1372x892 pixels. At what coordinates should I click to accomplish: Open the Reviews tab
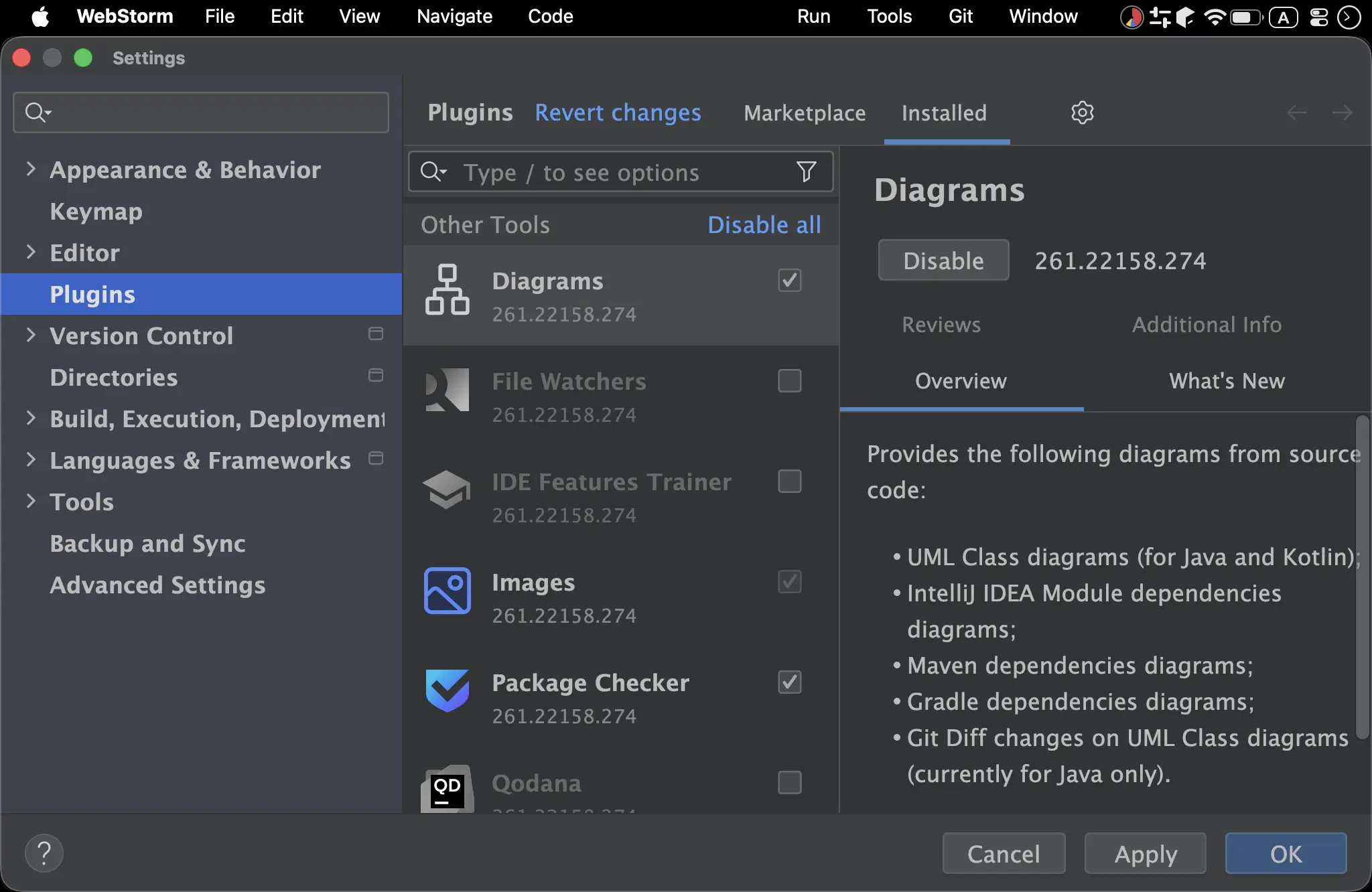tap(941, 325)
